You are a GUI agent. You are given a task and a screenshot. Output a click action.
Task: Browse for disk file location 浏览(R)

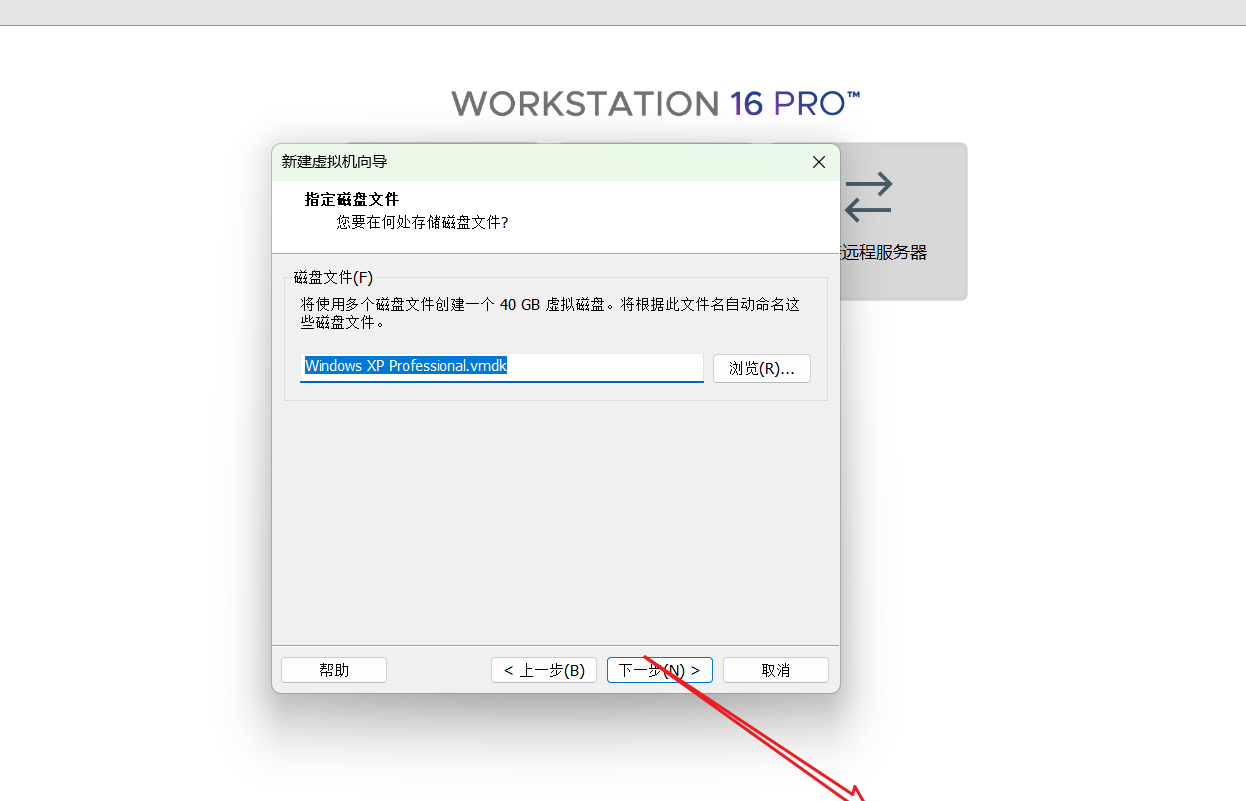(x=761, y=368)
